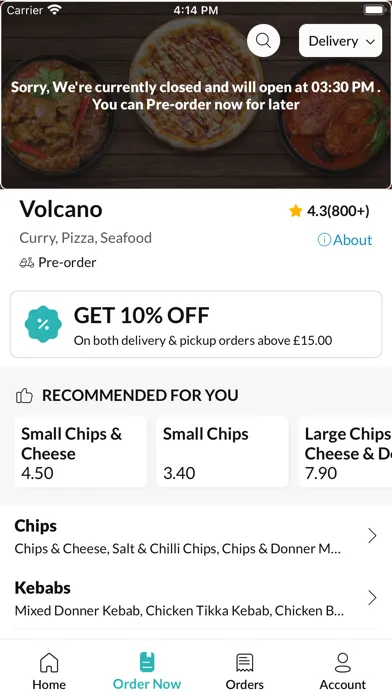The width and height of the screenshot is (392, 696).
Task: Open the Kebabs menu category
Action: tap(196, 598)
